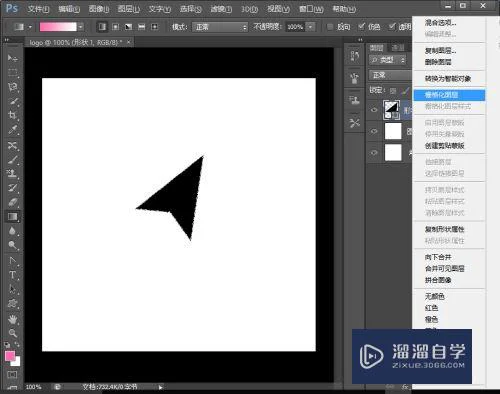Open the 图层 (Layer) menu
The image size is (500, 394).
[x=128, y=9]
